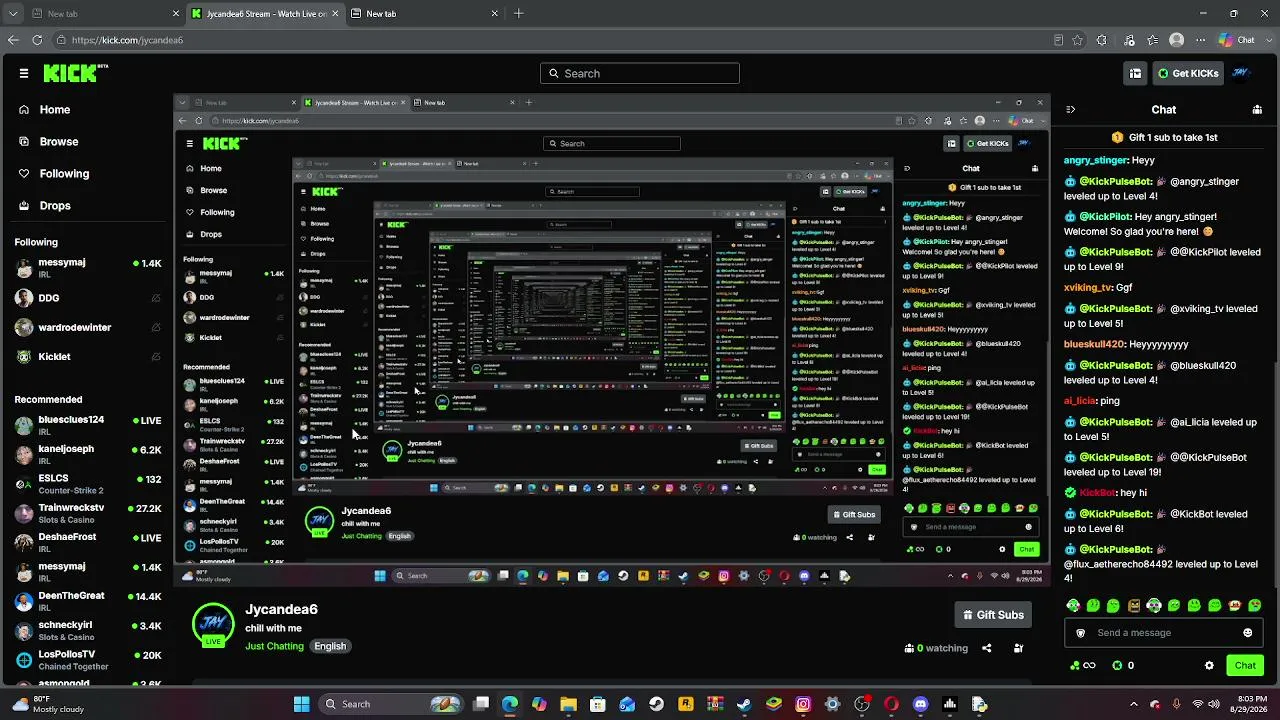The height and width of the screenshot is (720, 1280).
Task: Open bluesclues124 recommended channel
Action: (88, 425)
